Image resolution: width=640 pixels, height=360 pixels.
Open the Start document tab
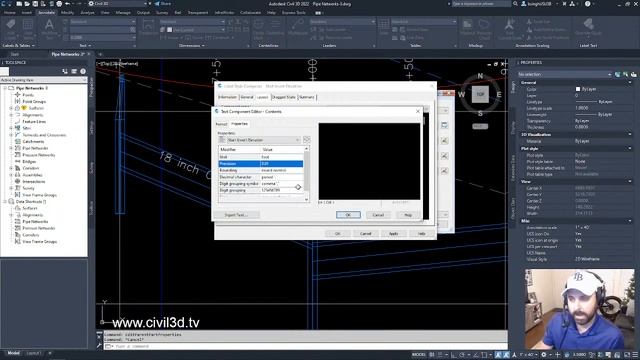[x=15, y=54]
